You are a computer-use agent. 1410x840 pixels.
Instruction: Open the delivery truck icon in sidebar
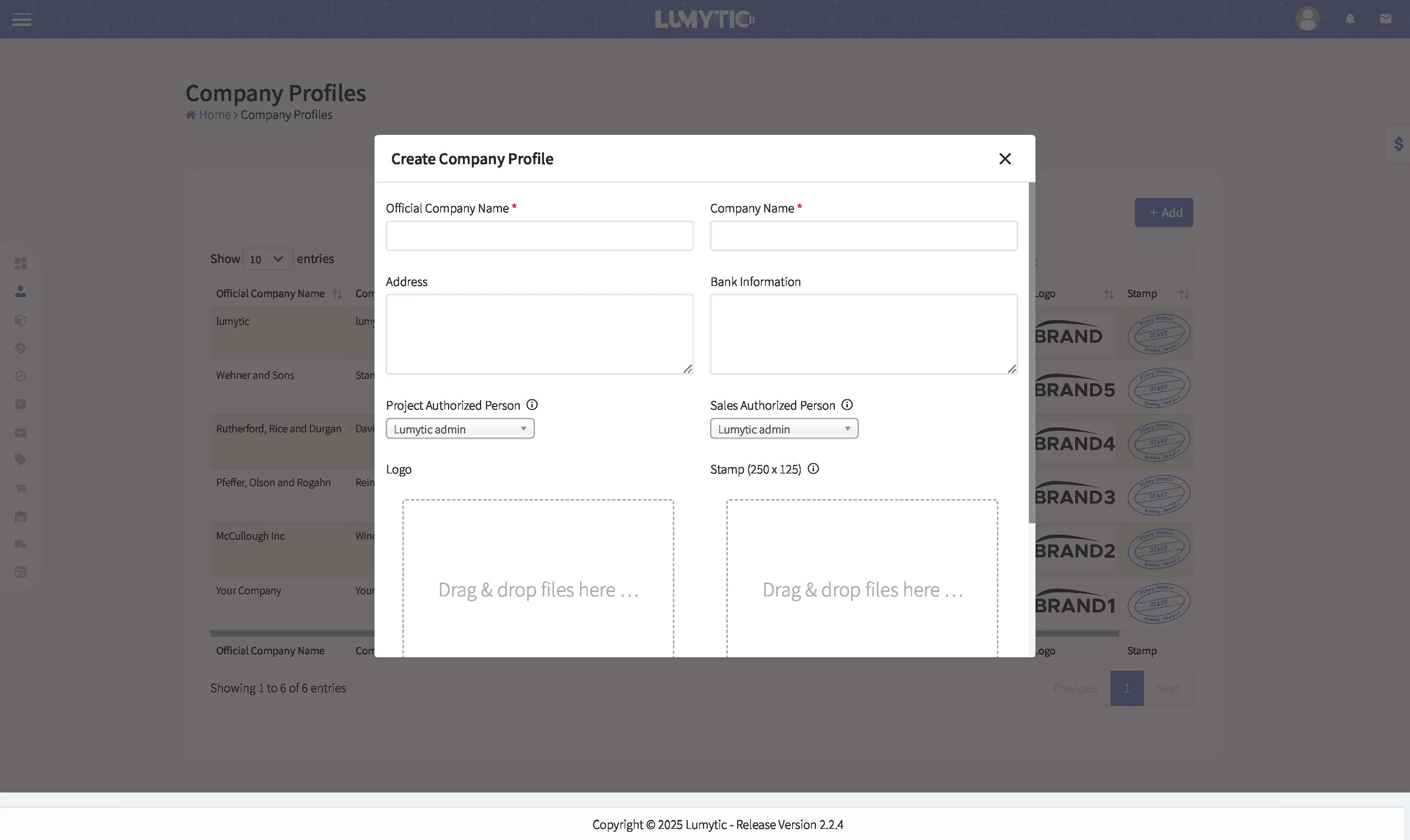(20, 543)
